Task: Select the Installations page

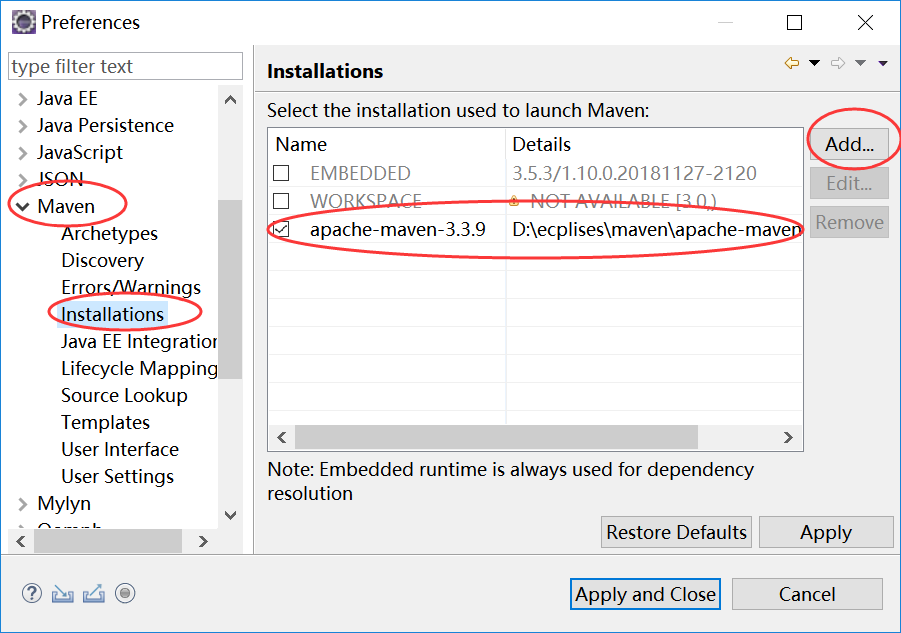Action: coord(113,315)
